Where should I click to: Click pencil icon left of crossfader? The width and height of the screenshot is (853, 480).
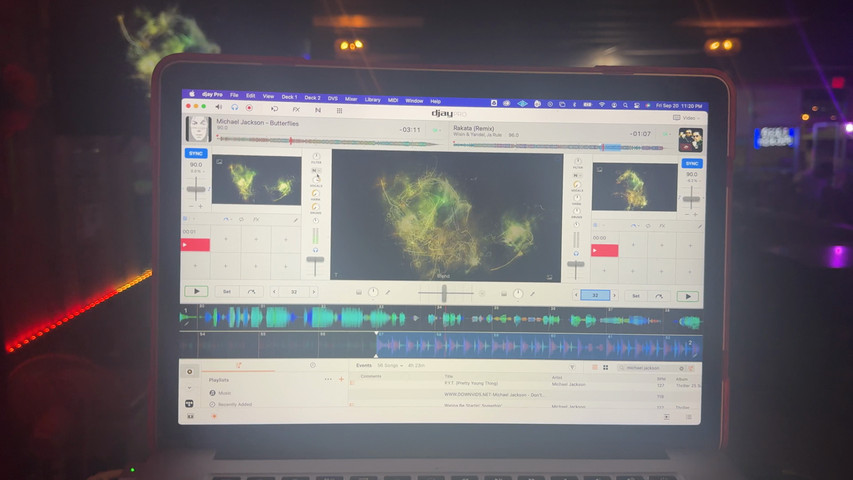[x=388, y=293]
